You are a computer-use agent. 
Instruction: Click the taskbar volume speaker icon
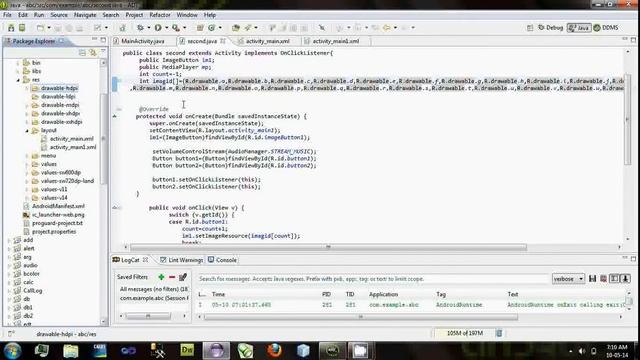pos(582,351)
